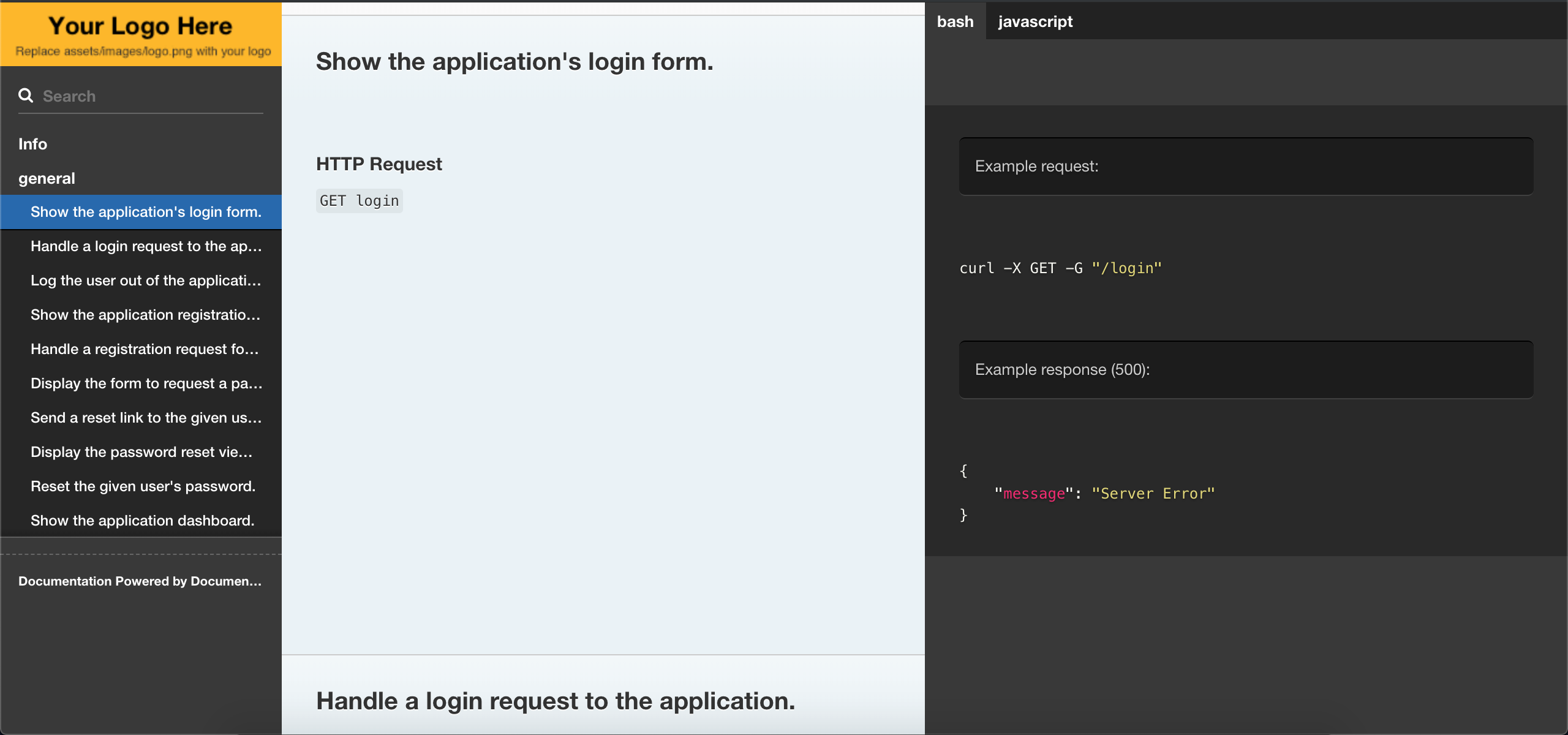
Task: Switch to the javascript tab
Action: (1035, 21)
